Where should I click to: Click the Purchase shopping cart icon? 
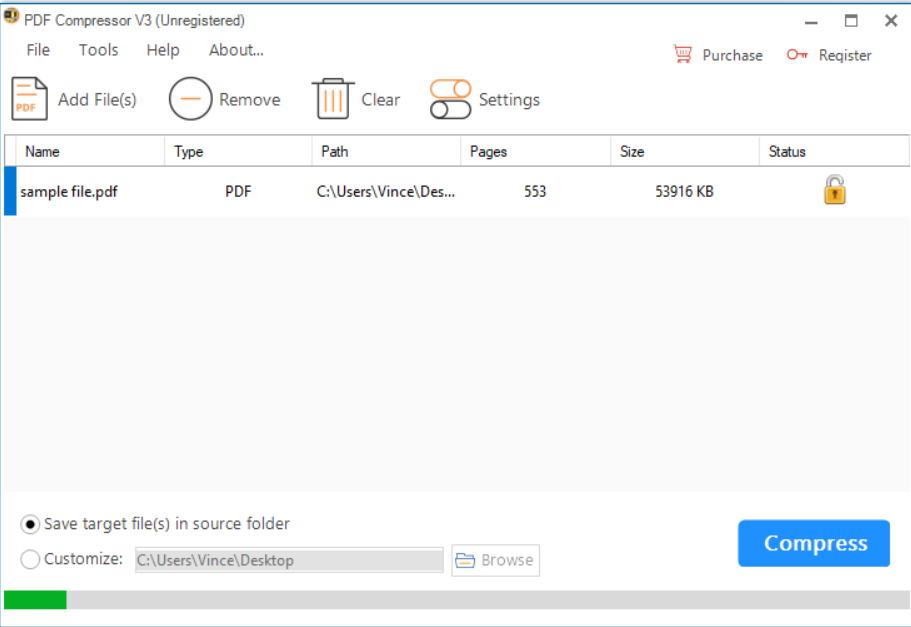[683, 54]
